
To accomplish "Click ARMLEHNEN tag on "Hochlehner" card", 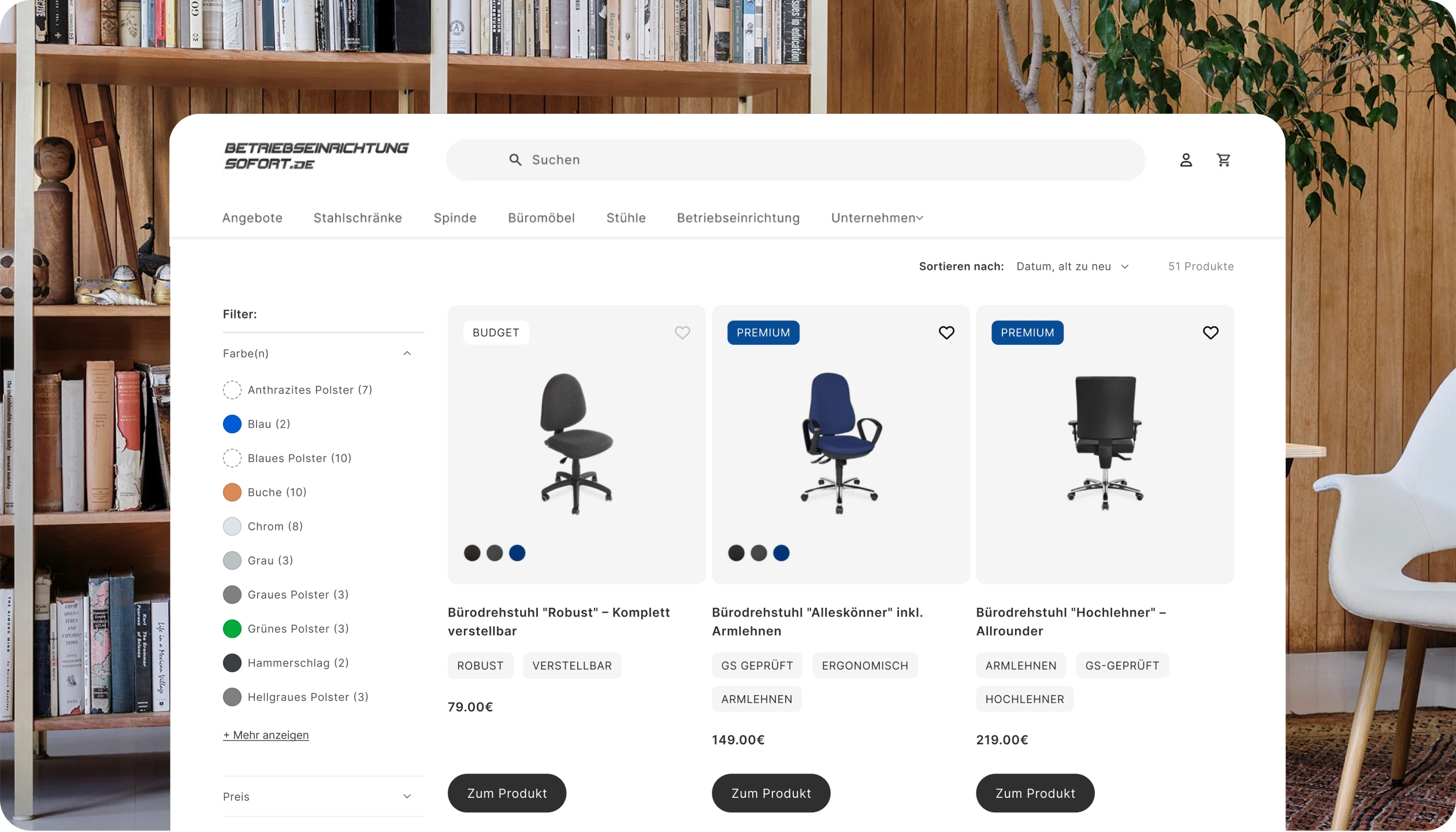I will 1021,666.
